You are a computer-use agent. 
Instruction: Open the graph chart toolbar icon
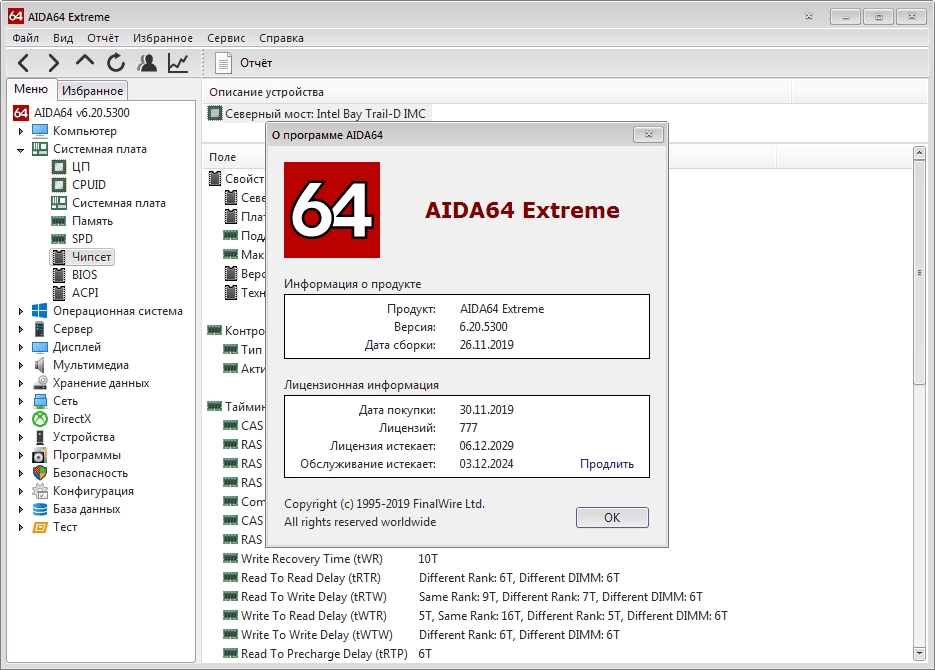tap(178, 63)
